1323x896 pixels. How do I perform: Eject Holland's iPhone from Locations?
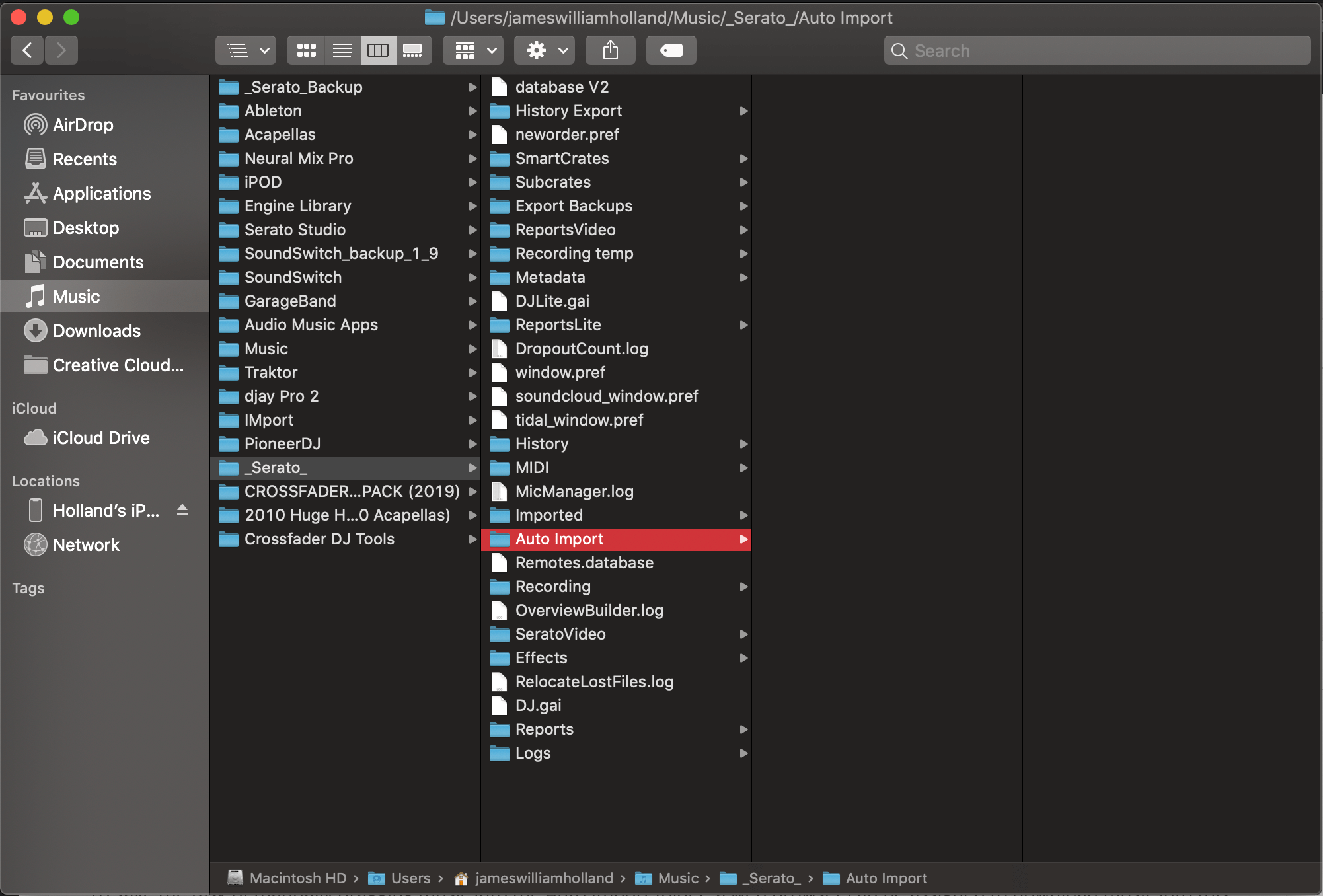(182, 510)
